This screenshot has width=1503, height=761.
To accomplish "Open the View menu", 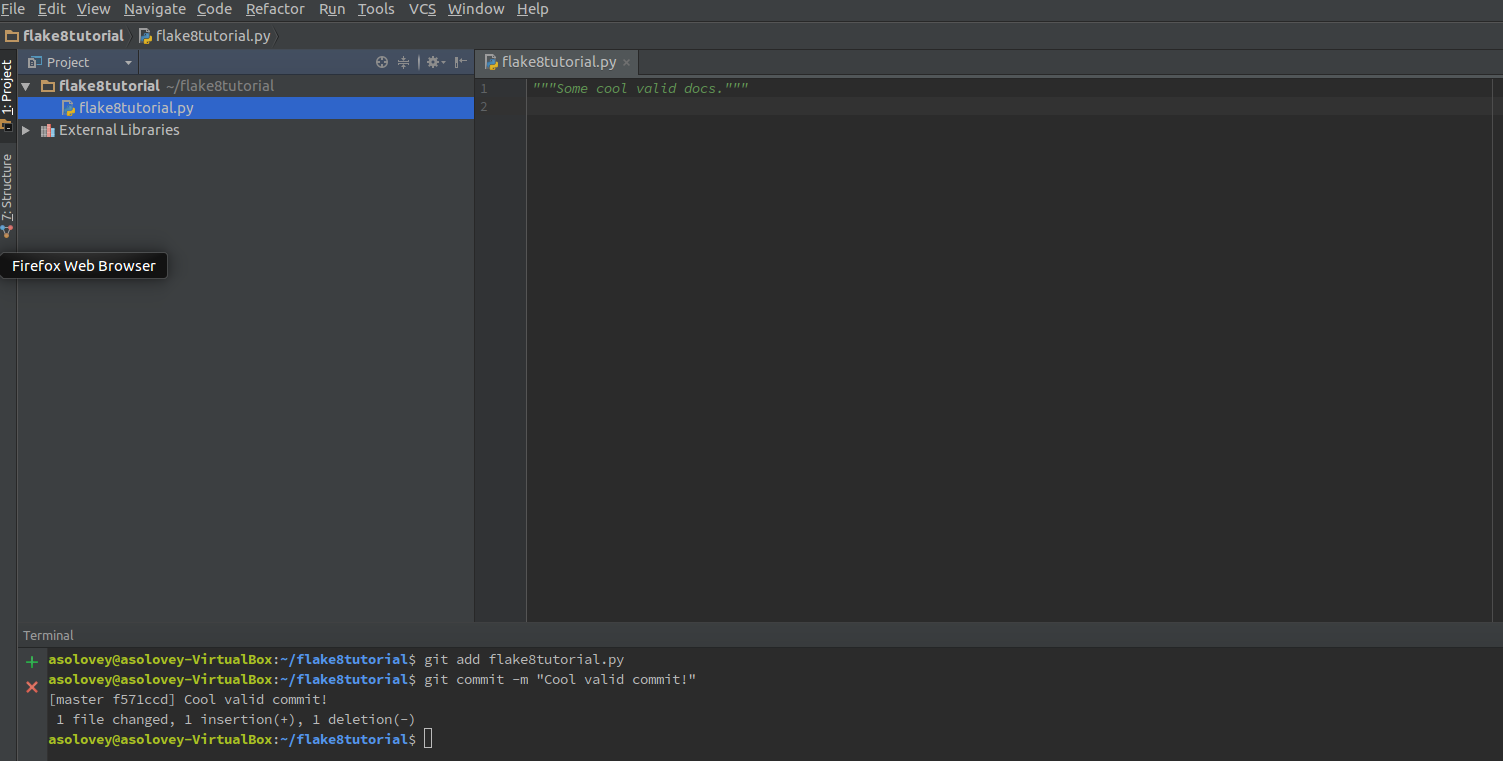I will pos(94,9).
